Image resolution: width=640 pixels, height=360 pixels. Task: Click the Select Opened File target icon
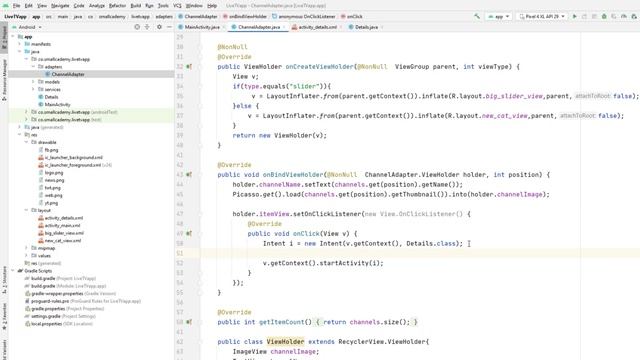click(x=137, y=27)
